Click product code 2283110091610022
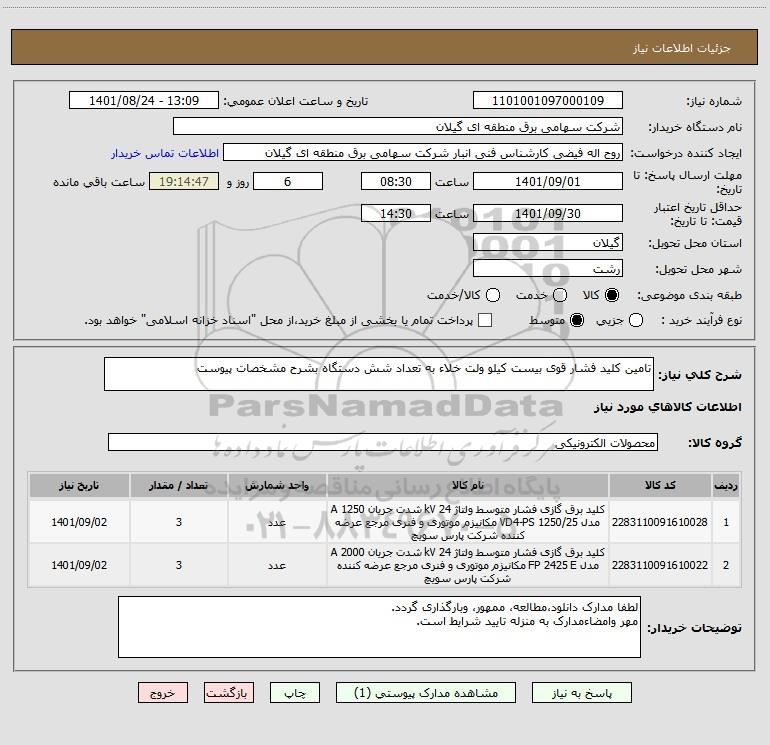770x745 pixels. click(660, 565)
